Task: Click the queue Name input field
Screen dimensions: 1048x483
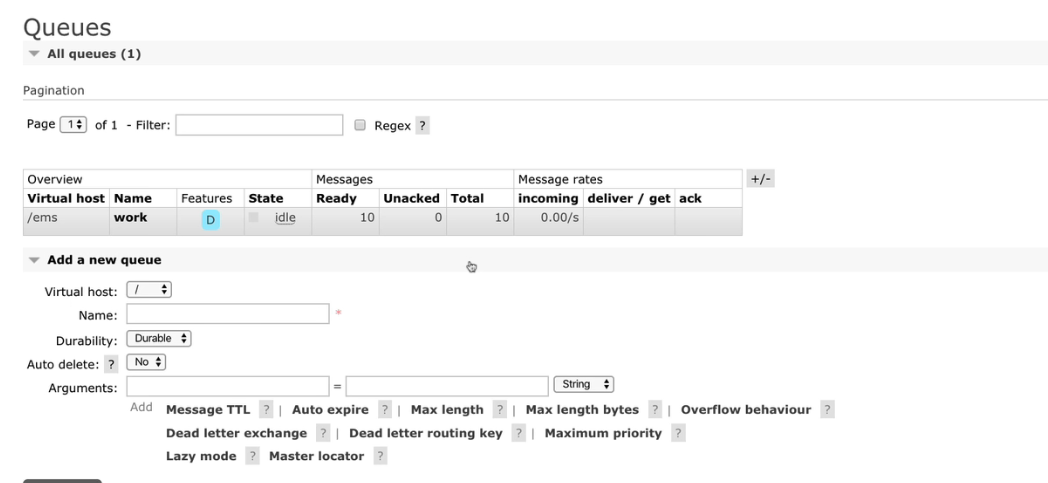Action: 228,314
